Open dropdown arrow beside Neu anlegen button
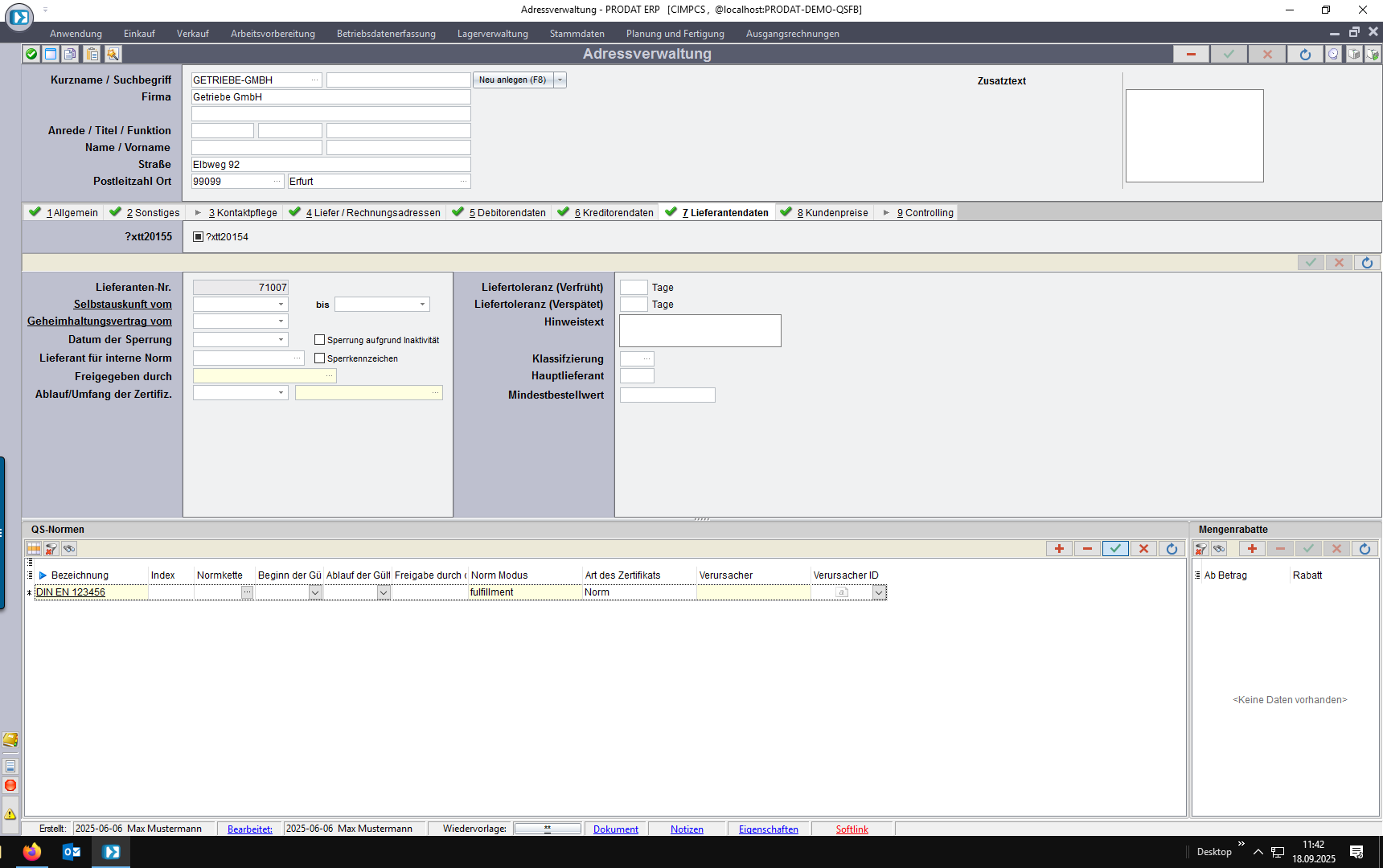Image resolution: width=1383 pixels, height=868 pixels. pos(560,80)
